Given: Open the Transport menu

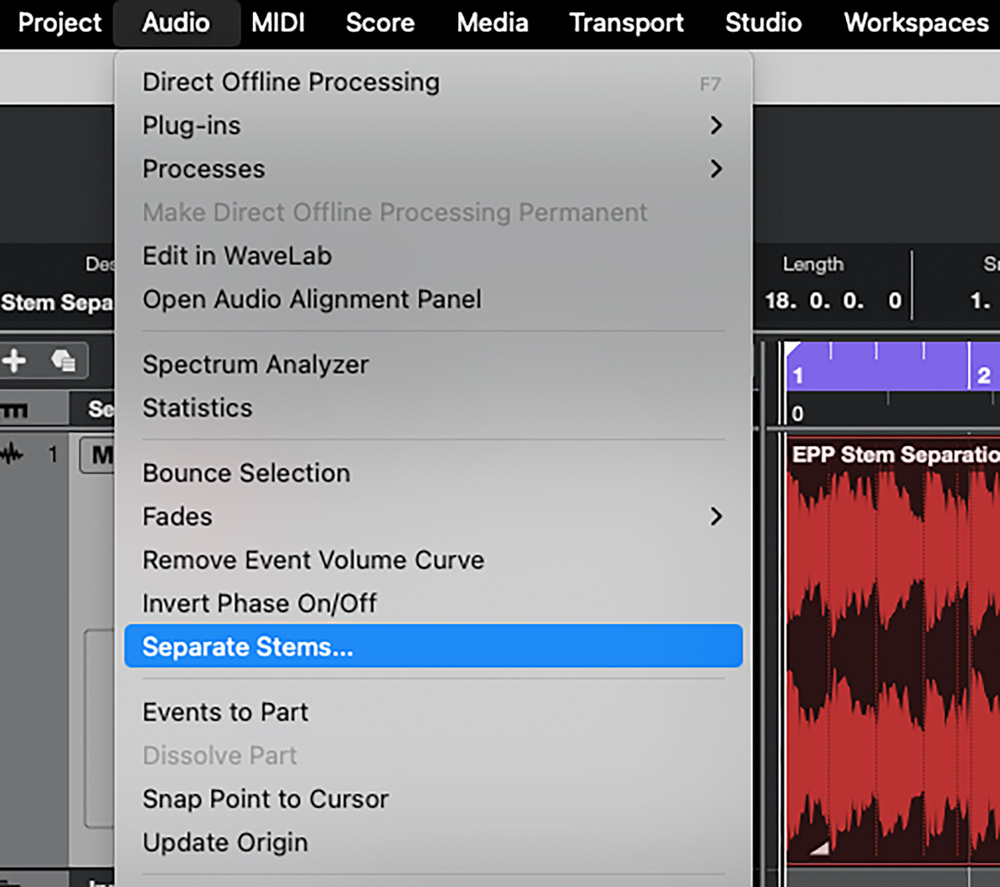Looking at the screenshot, I should 626,23.
